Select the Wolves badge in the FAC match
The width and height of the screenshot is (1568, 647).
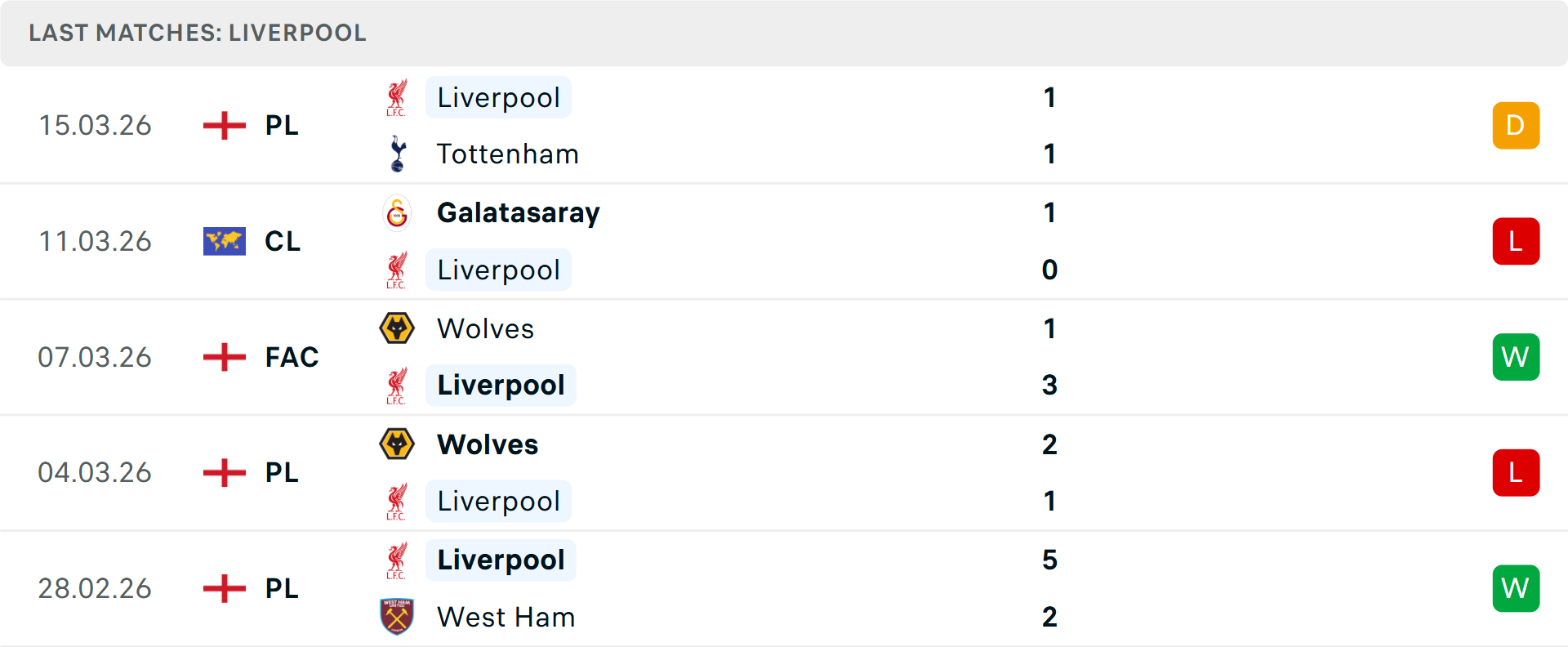click(x=397, y=328)
